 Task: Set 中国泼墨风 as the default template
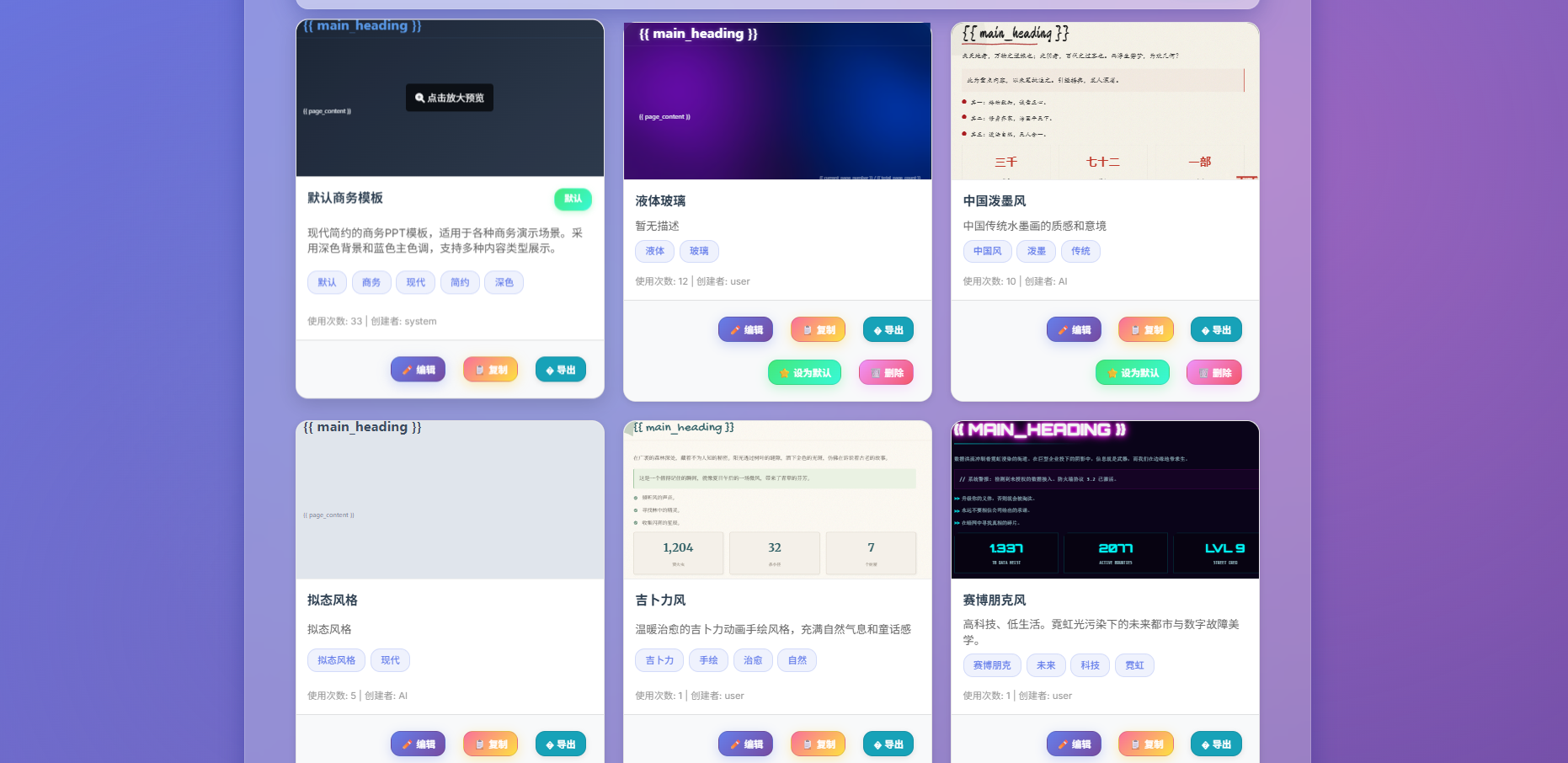1132,371
